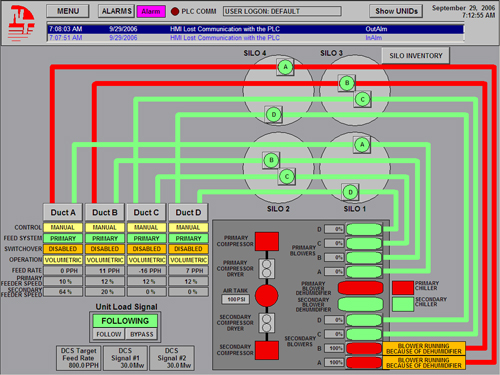Toggle Duct A control MANUAL mode
Image resolution: width=500 pixels, height=375 pixels.
click(x=63, y=228)
